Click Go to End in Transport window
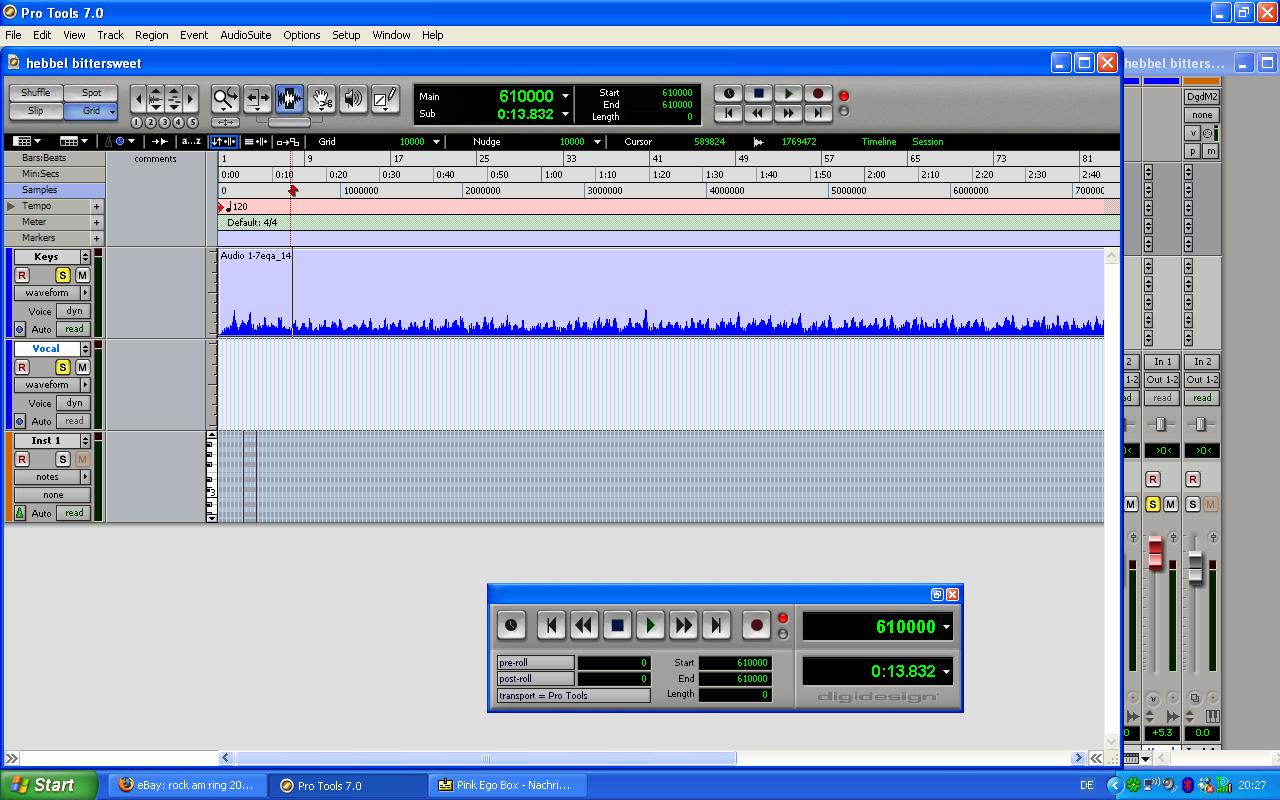This screenshot has height=800, width=1280. (x=716, y=626)
